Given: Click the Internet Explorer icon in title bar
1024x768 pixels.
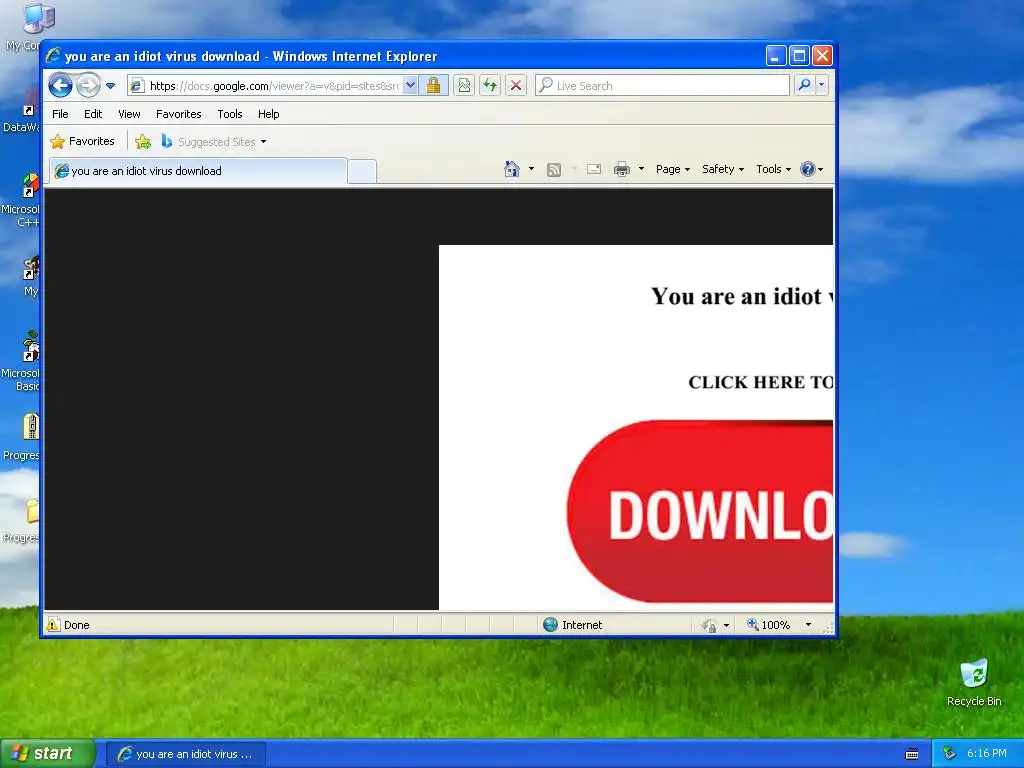Looking at the screenshot, I should tap(54, 56).
